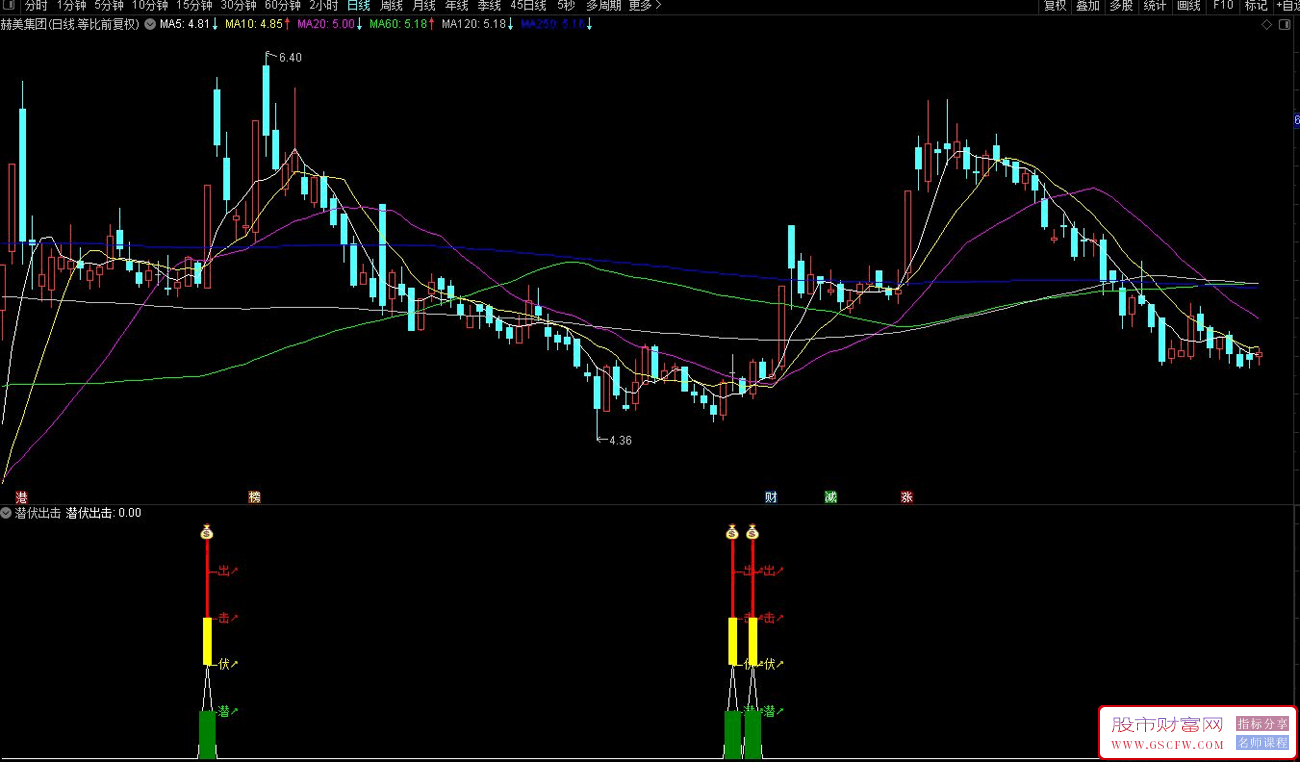Click the 港 marker icon at bottom left
The height and width of the screenshot is (762, 1300).
pyautogui.click(x=21, y=497)
